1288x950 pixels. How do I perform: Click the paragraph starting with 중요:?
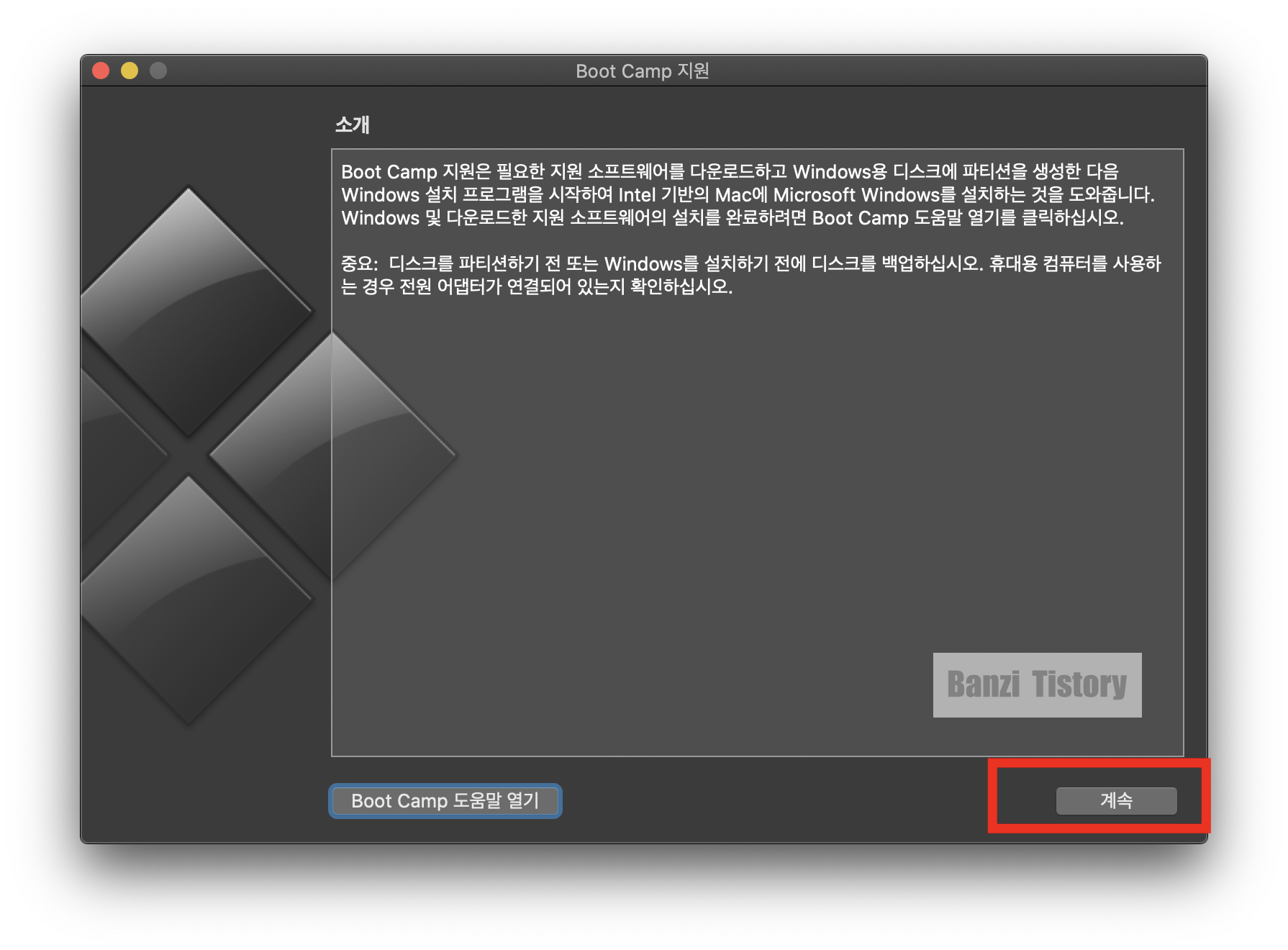751,275
